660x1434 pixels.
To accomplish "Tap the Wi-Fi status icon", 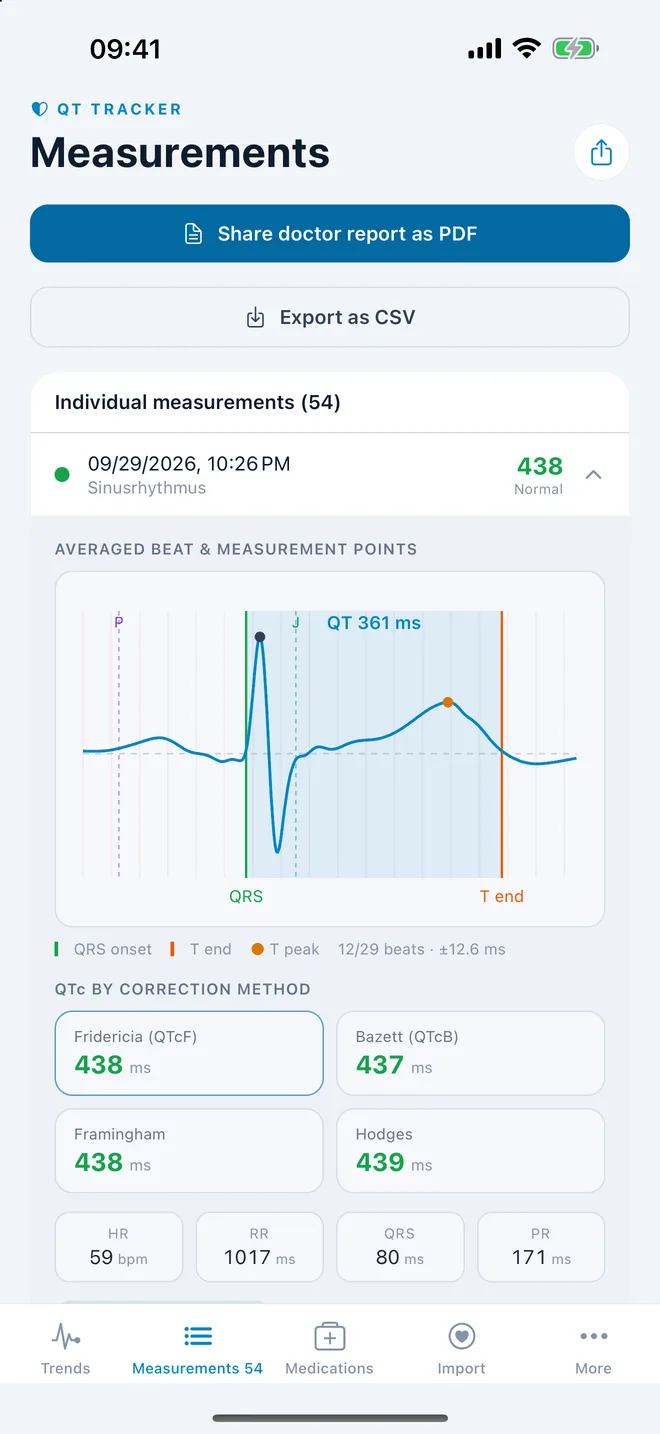I will click(x=526, y=48).
